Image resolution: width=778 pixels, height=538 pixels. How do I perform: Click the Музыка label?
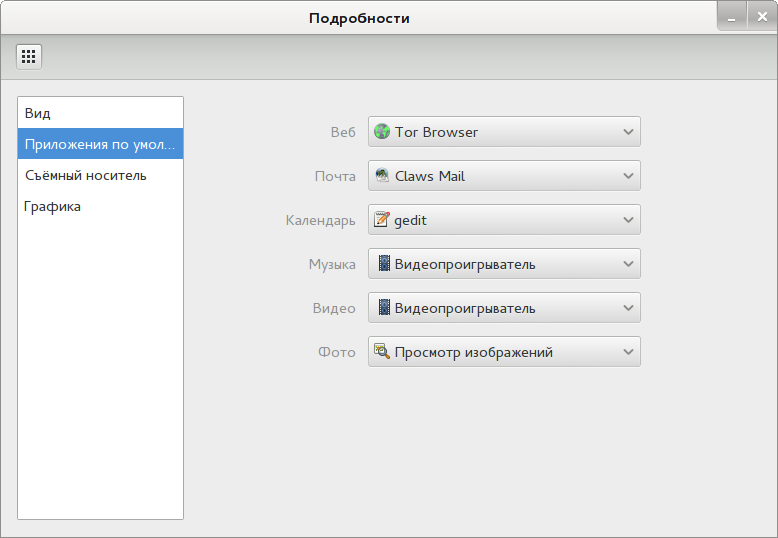[332, 264]
